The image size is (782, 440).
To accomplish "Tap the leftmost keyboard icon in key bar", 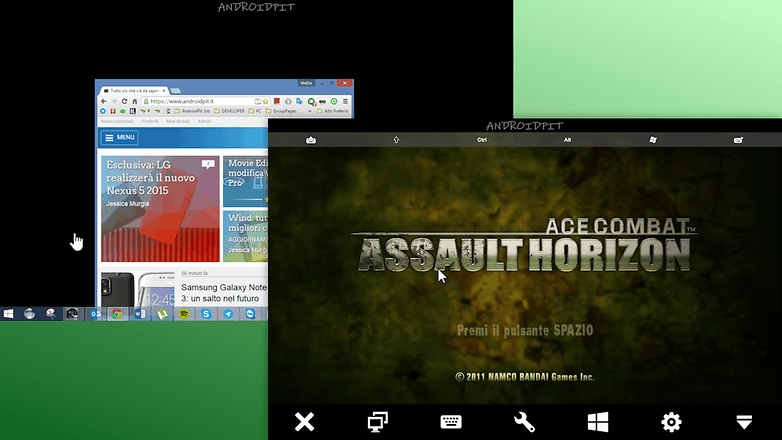I will coord(311,140).
